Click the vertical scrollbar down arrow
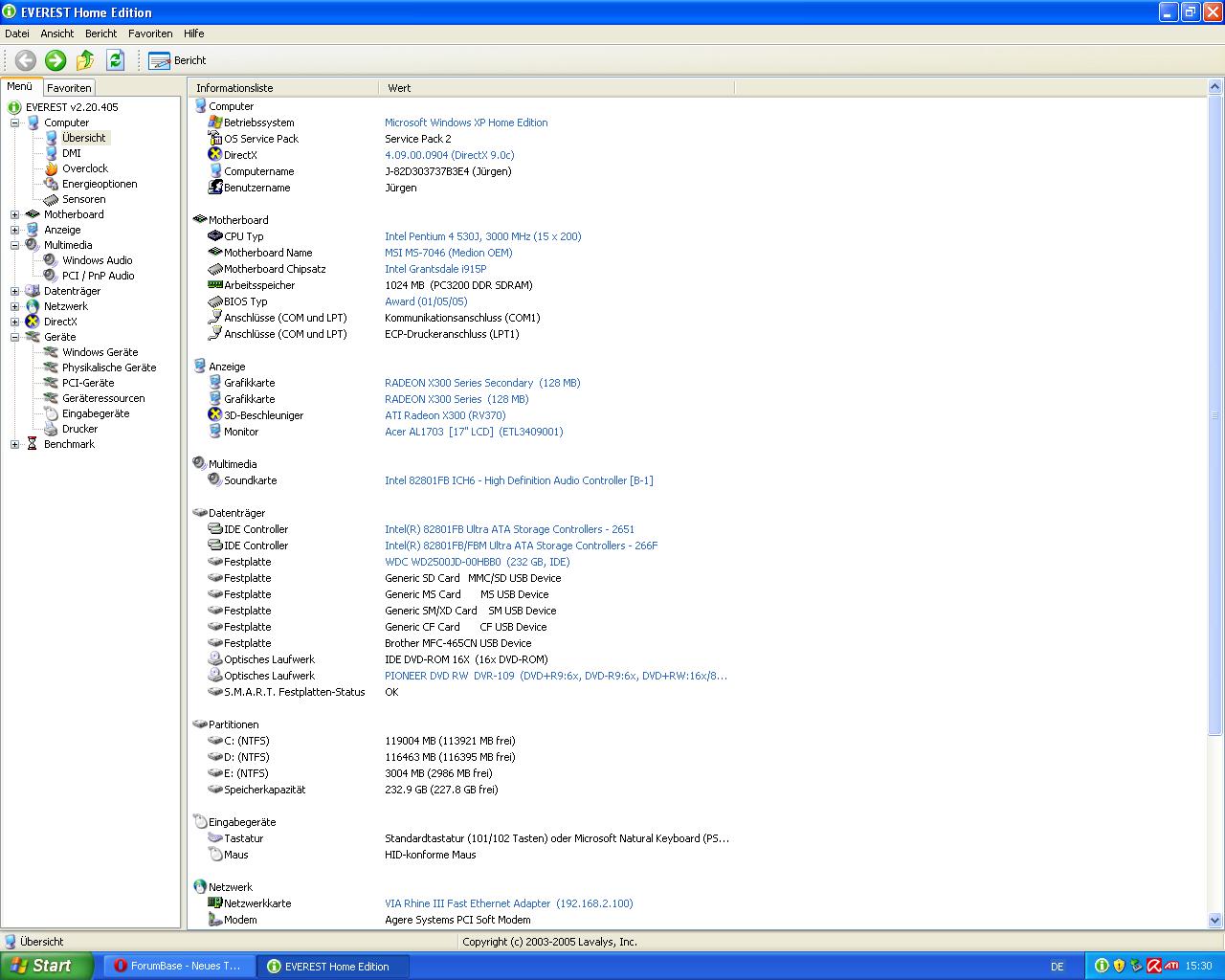 [1215, 921]
